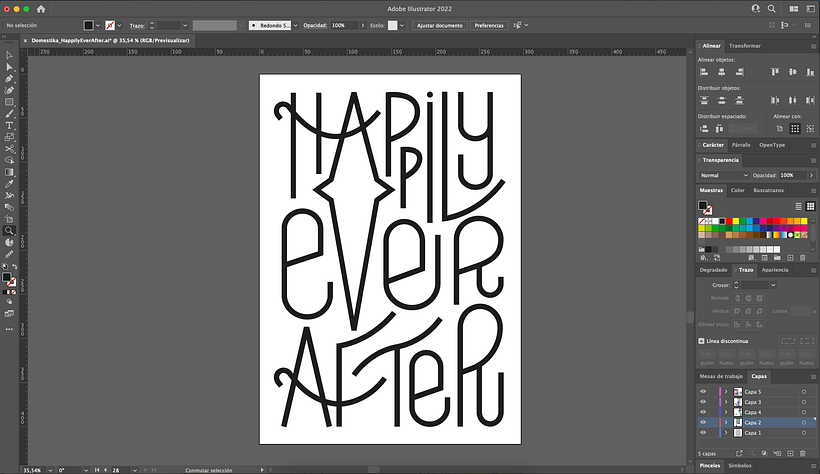Screen dimensions: 820x474
Task: Click the Opacidad 100% field in control bar
Action: coord(344,26)
